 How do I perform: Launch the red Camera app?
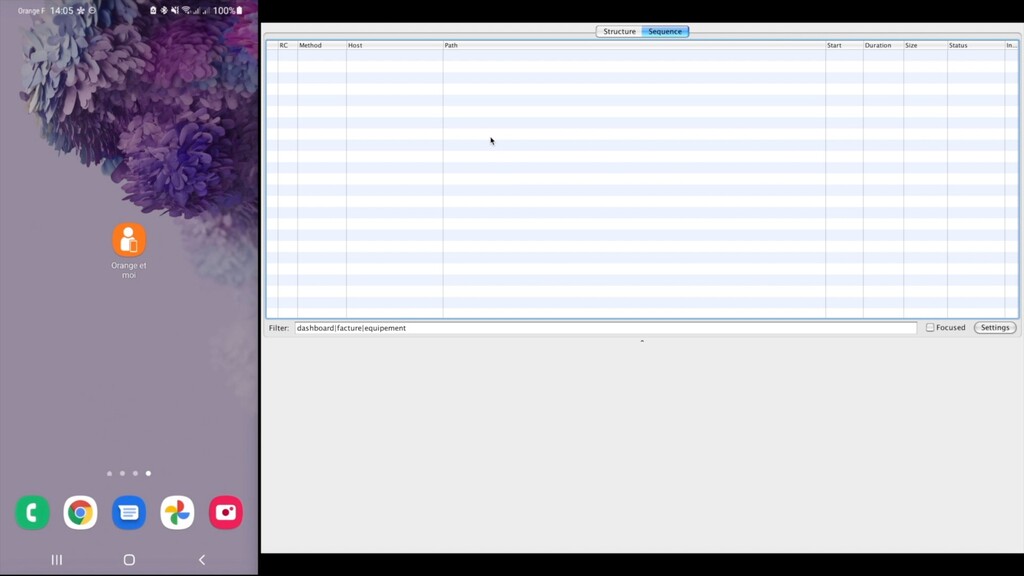coord(225,512)
